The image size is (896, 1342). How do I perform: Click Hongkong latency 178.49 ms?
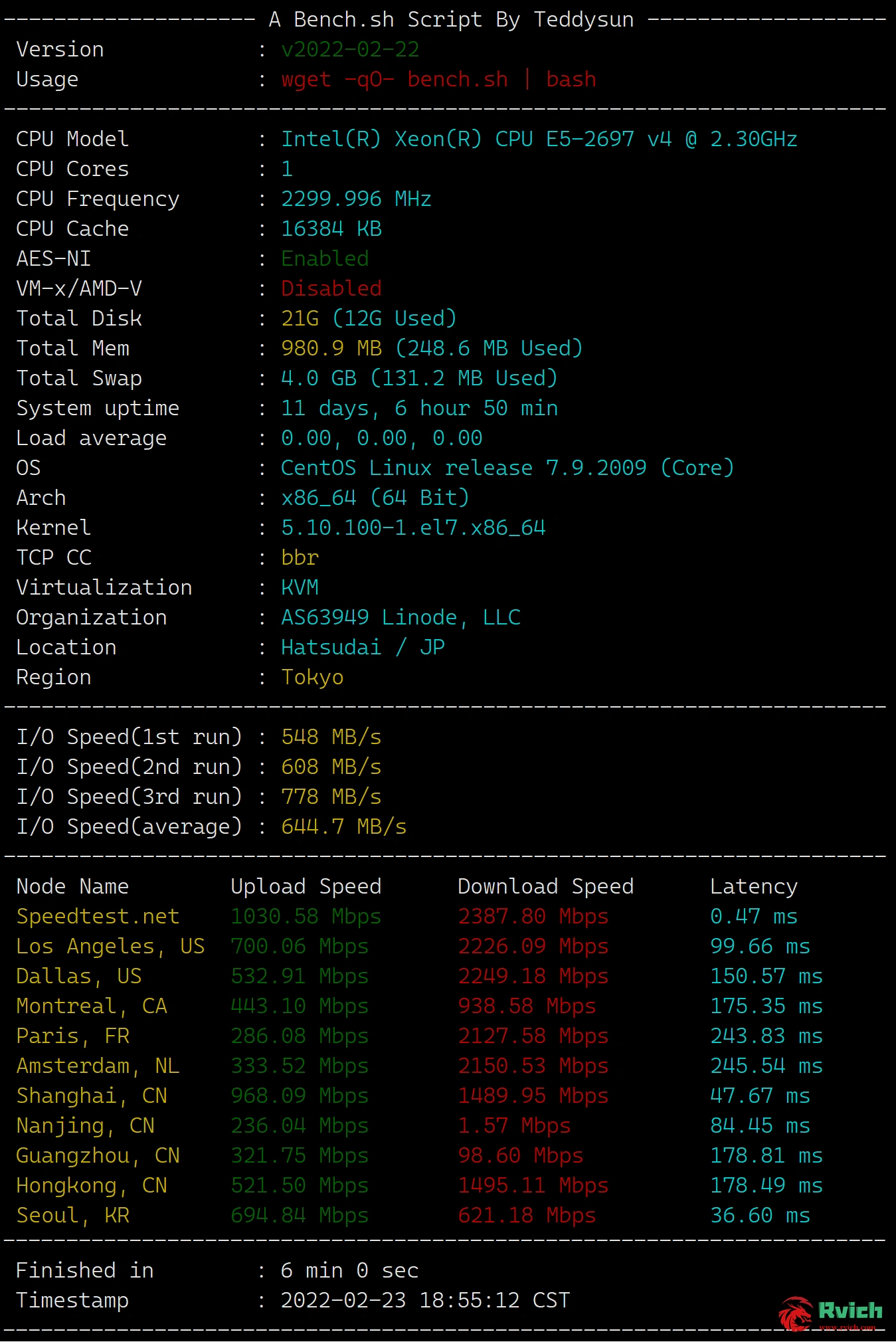click(x=766, y=1185)
